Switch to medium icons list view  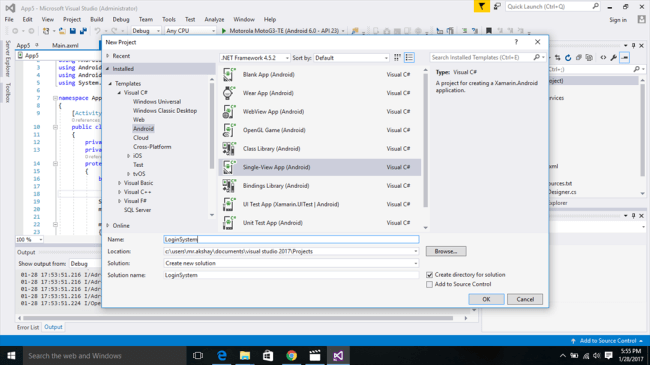[409, 58]
